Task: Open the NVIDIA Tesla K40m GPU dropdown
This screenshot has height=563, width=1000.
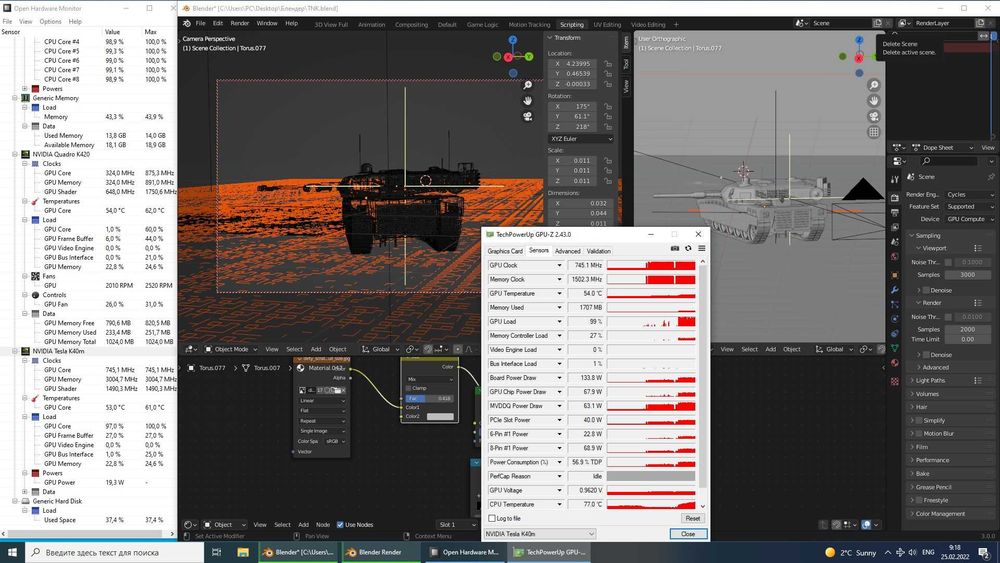Action: coord(540,534)
